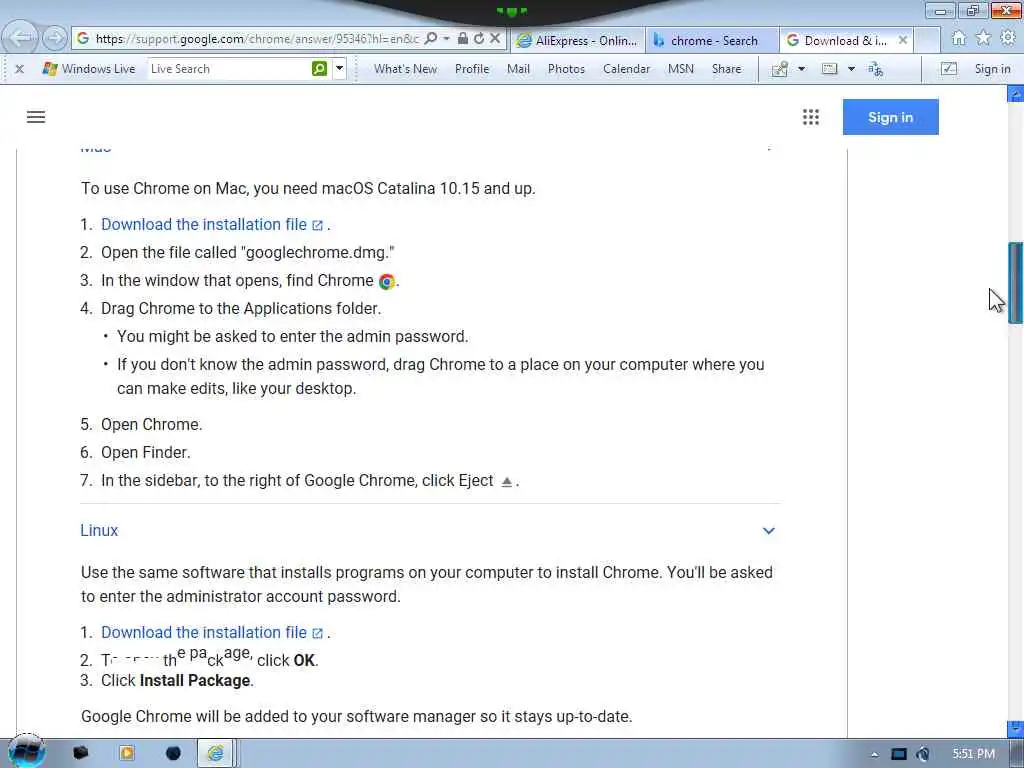Image resolution: width=1024 pixels, height=768 pixels.
Task: Click the volume icon in system tray
Action: click(x=923, y=754)
